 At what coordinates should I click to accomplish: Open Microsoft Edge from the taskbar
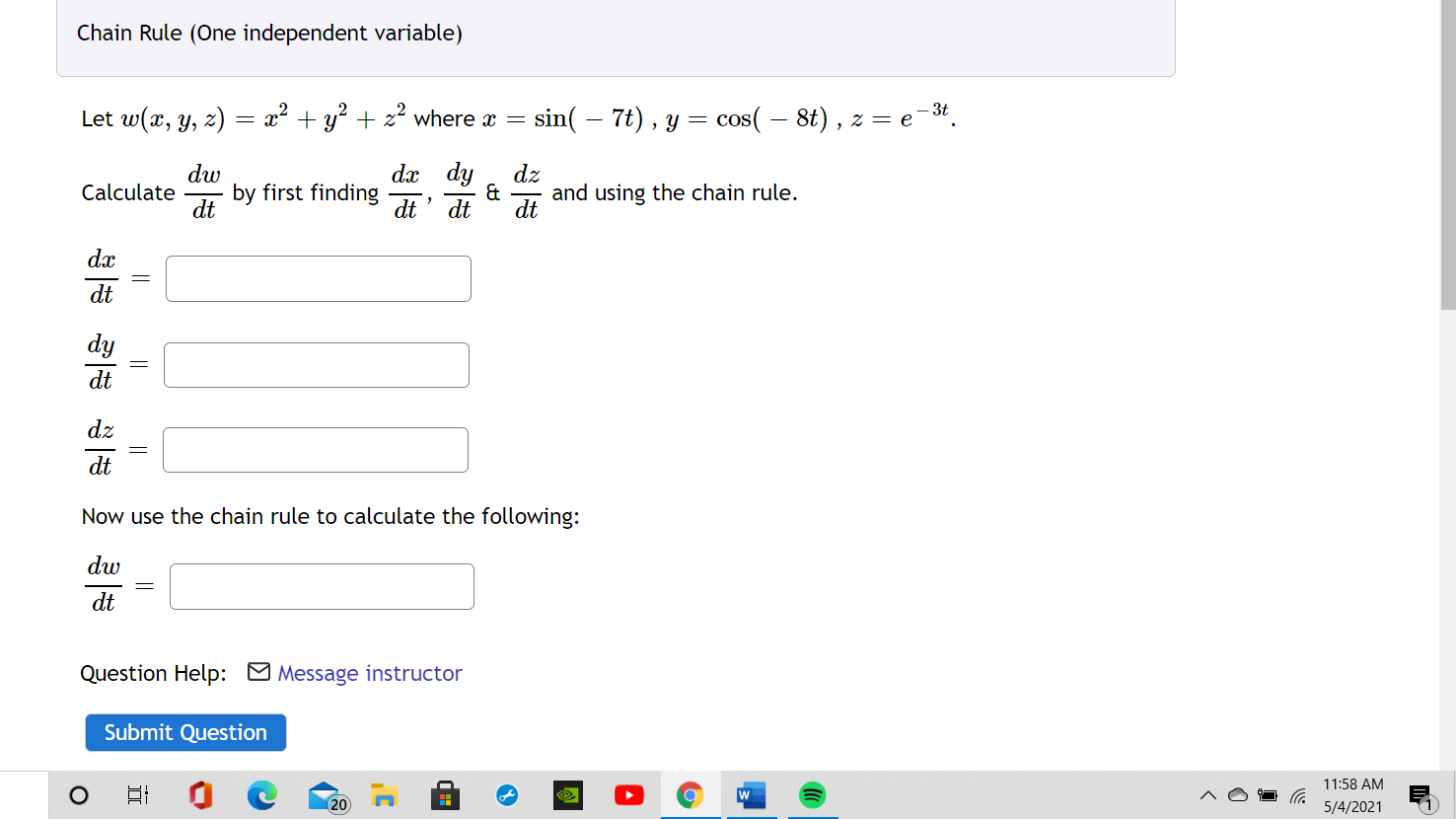click(261, 795)
